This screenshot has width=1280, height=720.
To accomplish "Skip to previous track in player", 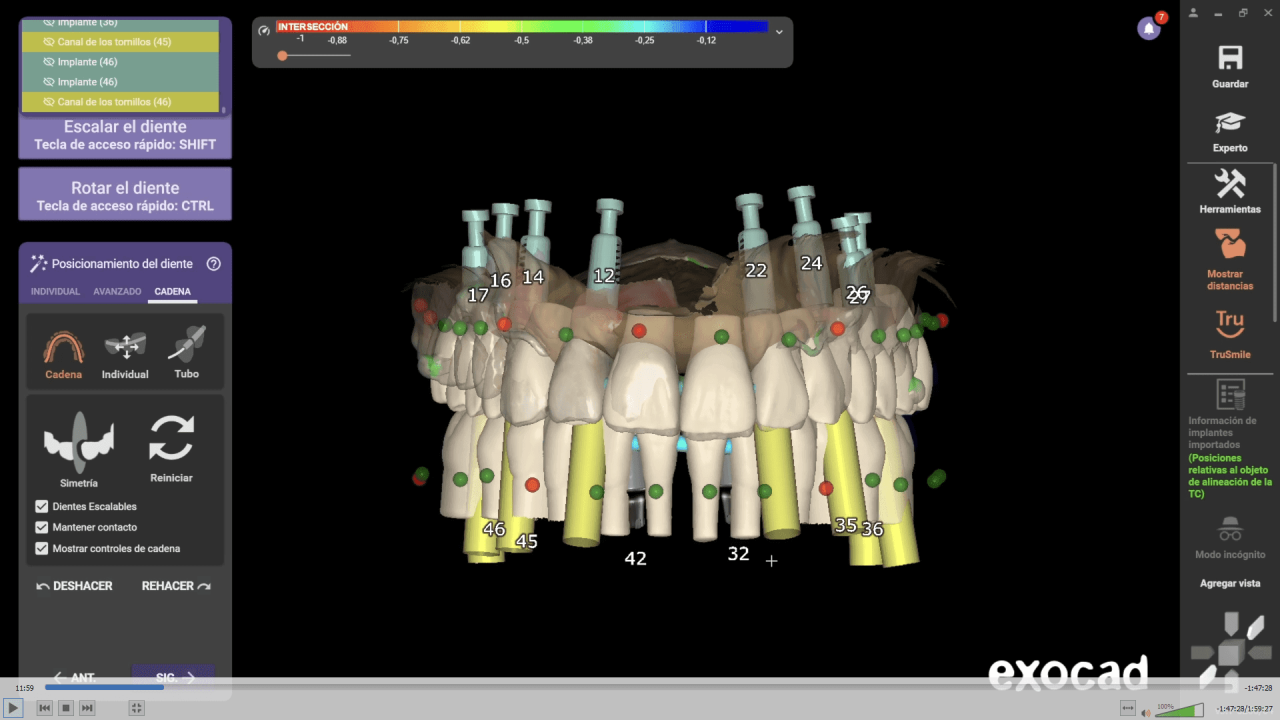I will coord(44,708).
